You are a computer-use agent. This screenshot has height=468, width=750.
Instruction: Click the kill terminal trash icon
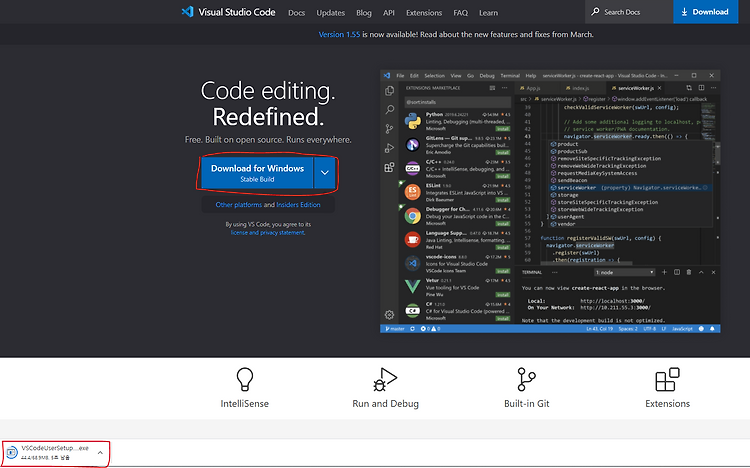pyautogui.click(x=689, y=272)
